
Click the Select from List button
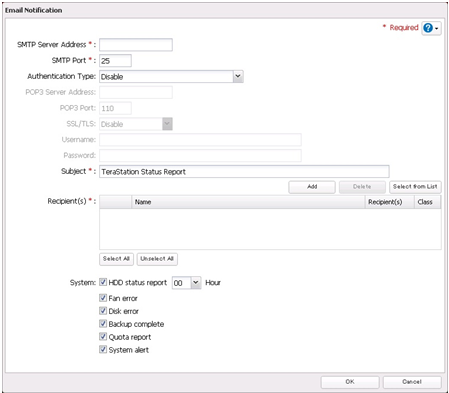coord(415,187)
